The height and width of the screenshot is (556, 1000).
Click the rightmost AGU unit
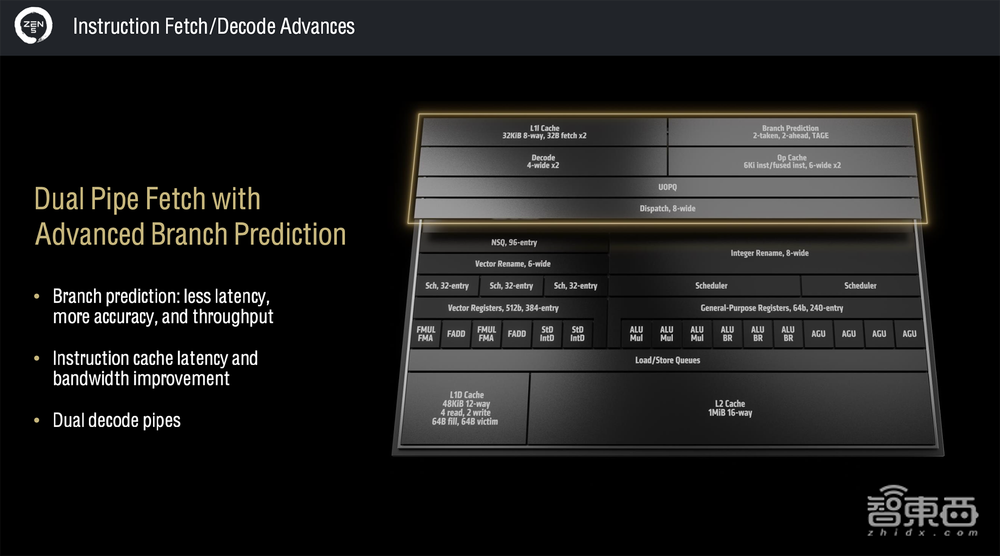click(909, 334)
